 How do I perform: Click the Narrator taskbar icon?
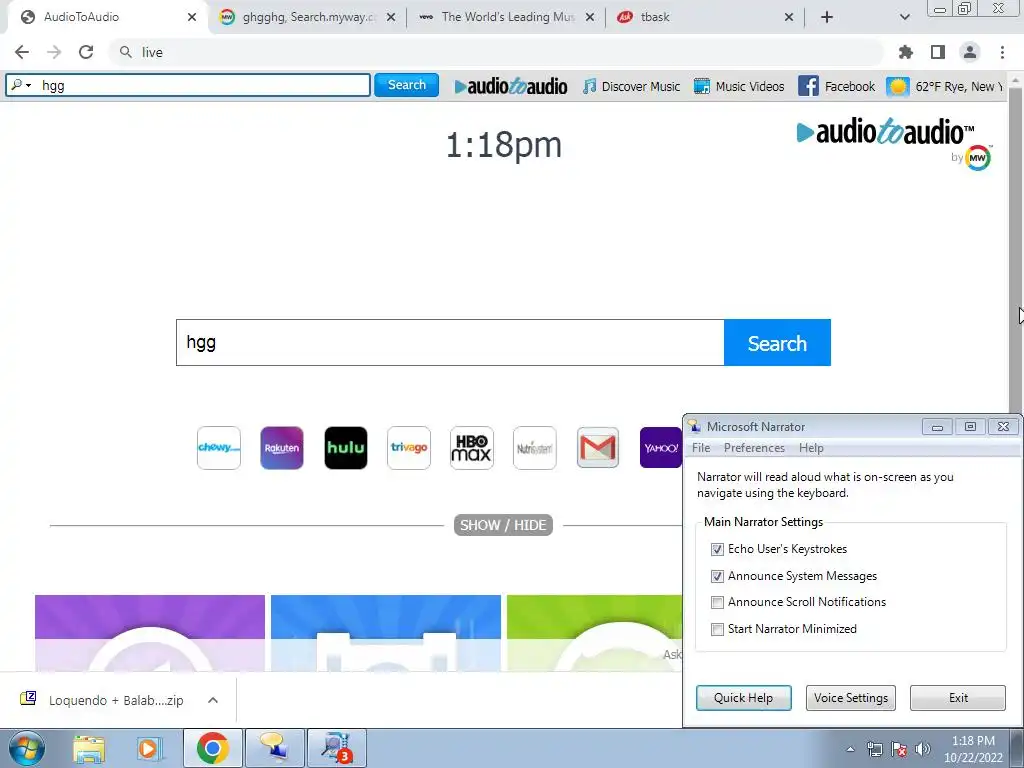(275, 748)
